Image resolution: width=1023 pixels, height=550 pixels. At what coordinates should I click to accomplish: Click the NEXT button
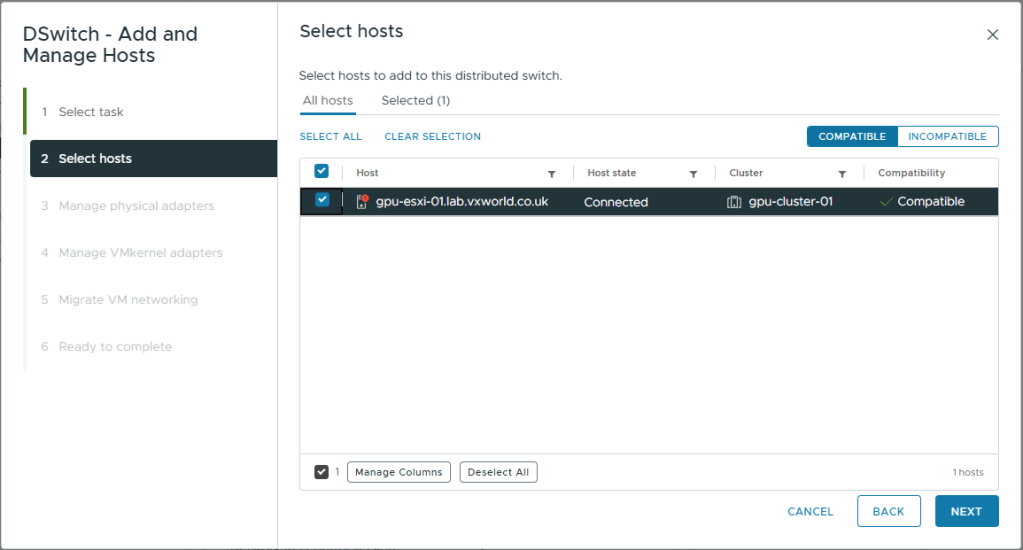click(x=966, y=511)
